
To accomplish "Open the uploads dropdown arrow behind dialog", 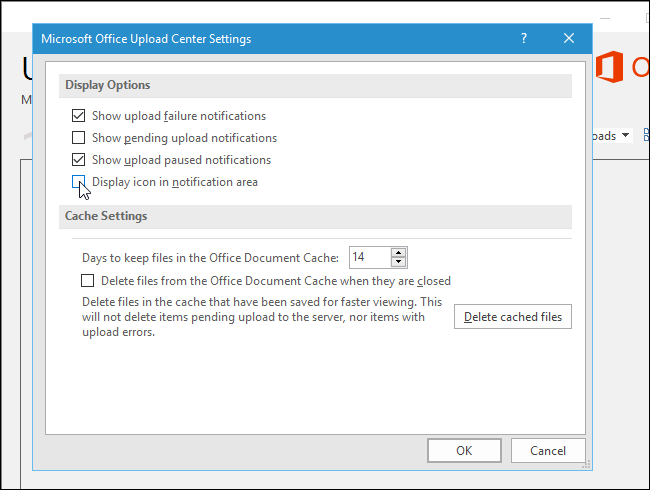I will (626, 135).
